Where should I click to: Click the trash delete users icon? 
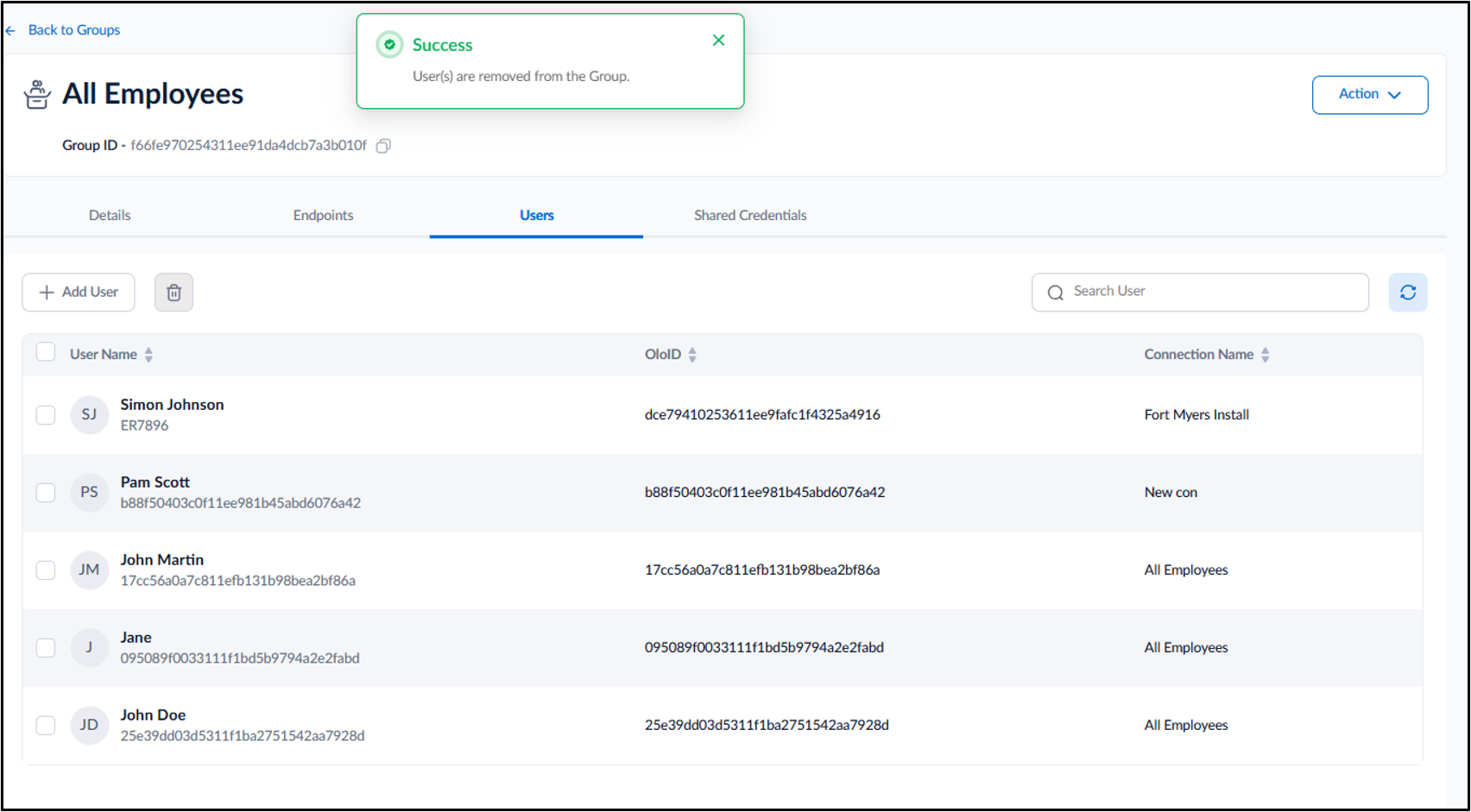pyautogui.click(x=174, y=293)
